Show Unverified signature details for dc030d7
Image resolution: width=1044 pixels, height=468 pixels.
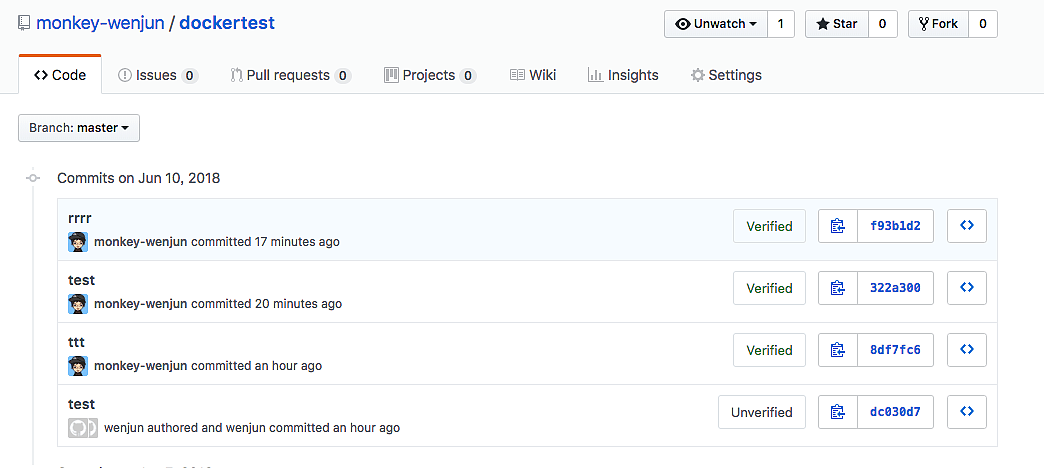[x=761, y=412]
